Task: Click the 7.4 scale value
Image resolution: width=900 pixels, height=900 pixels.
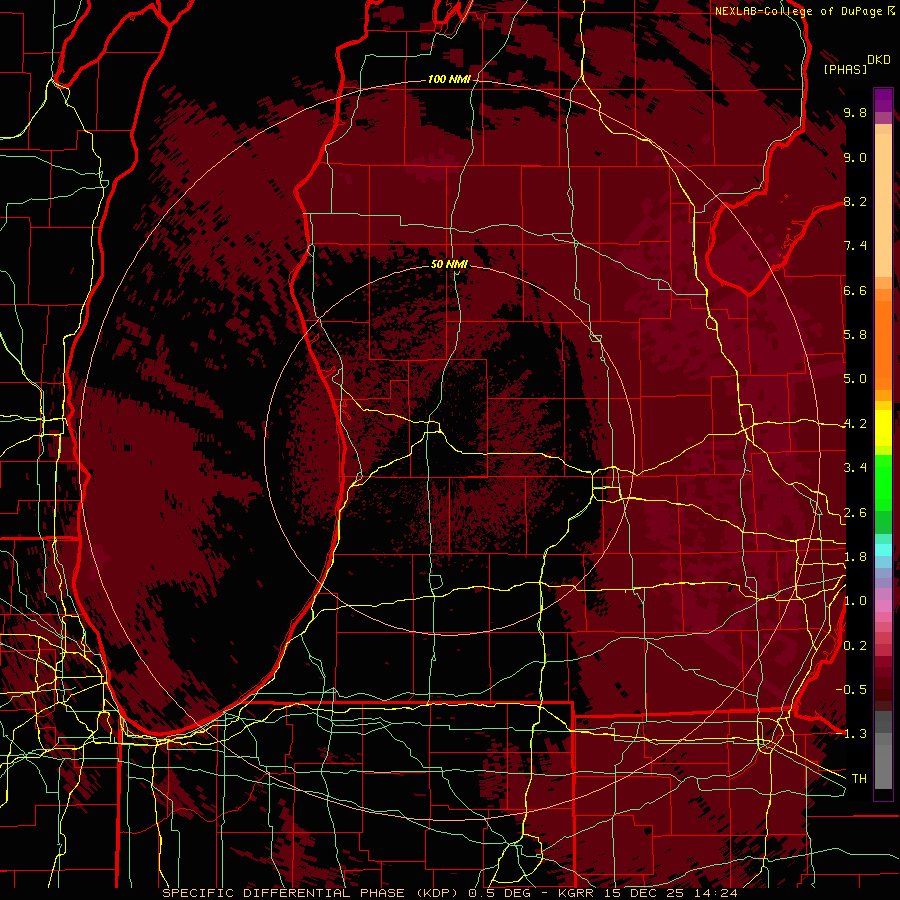Action: click(855, 246)
